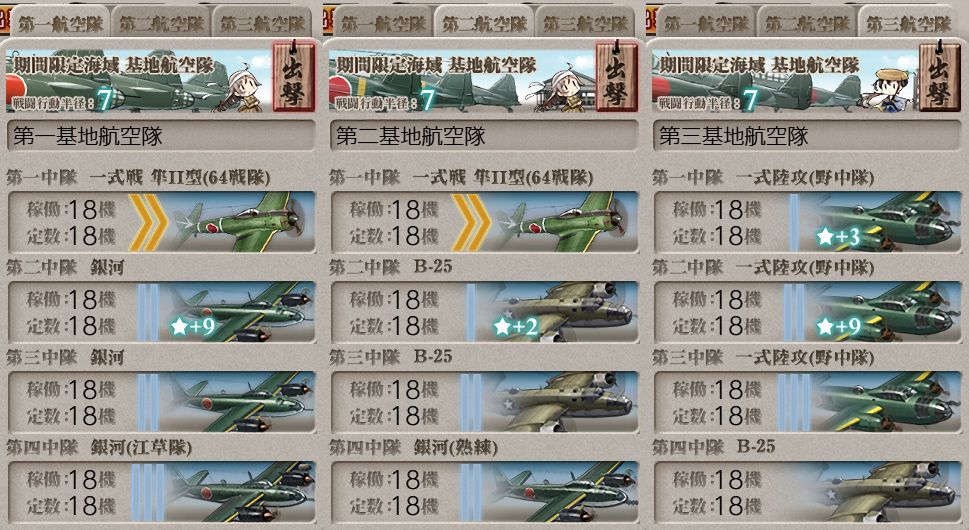Select unimproved B-25 in second base third squadron
969x530 pixels.
(x=484, y=402)
